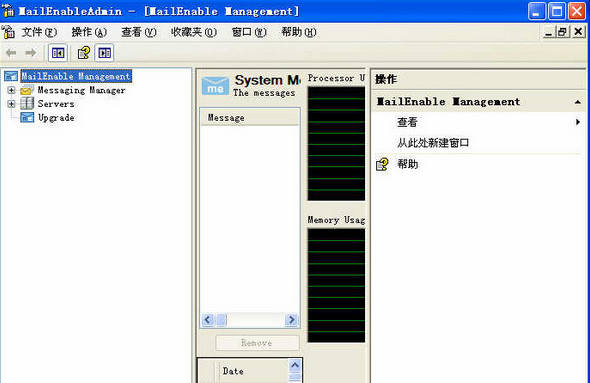The width and height of the screenshot is (590, 383).
Task: Open the 帮助(H) menu
Action: click(x=299, y=32)
